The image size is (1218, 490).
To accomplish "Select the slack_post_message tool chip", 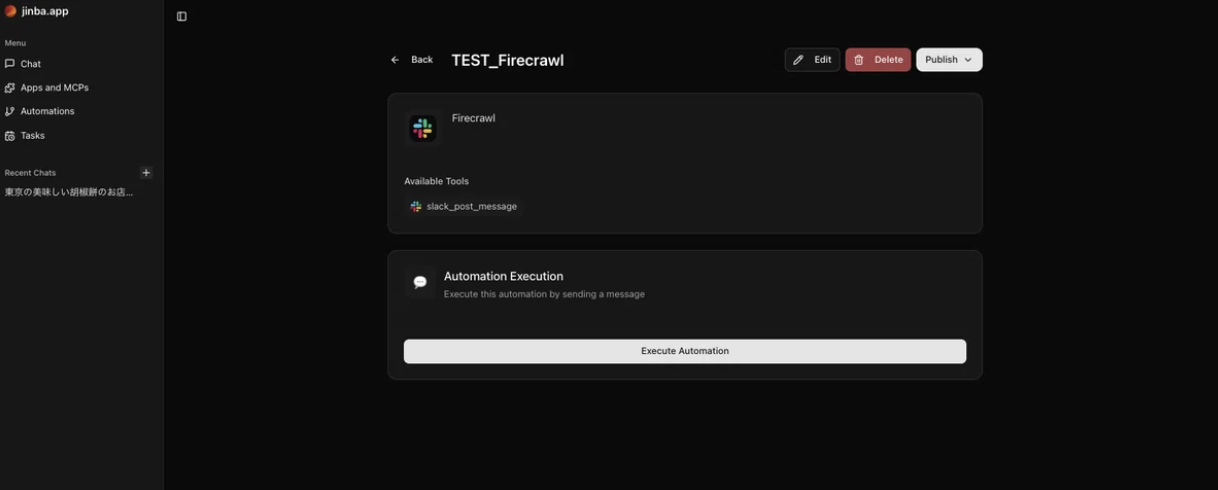I will (x=463, y=206).
